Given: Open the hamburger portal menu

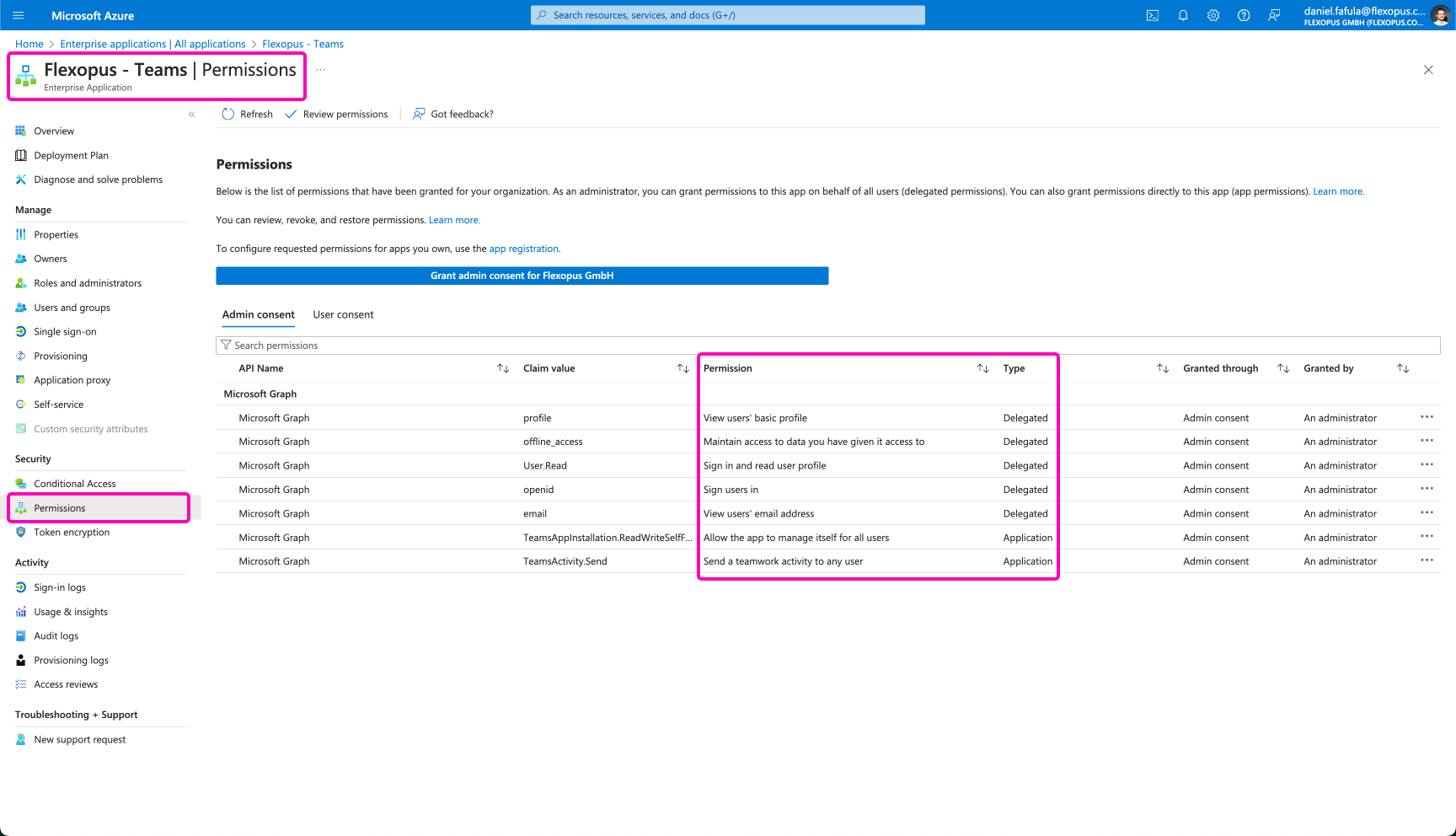Looking at the screenshot, I should point(19,15).
